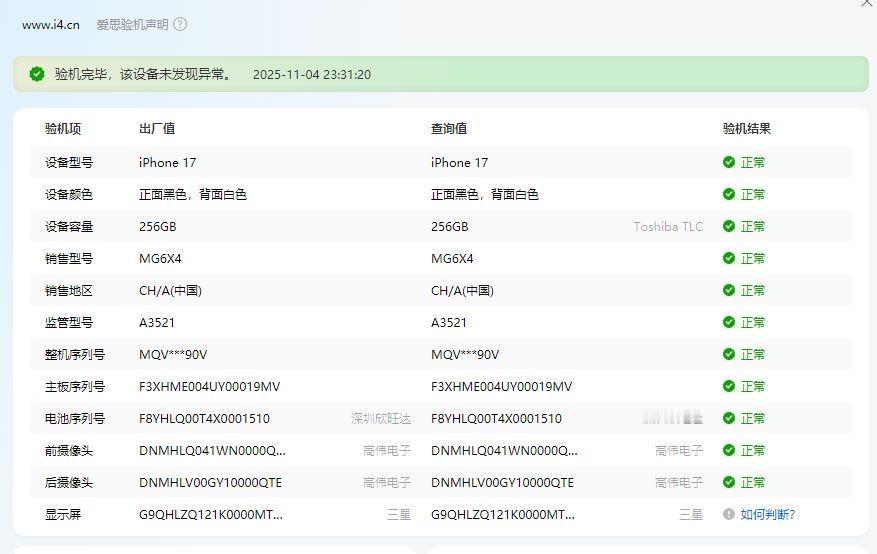Close the verification report window

pyautogui.click(x=867, y=3)
